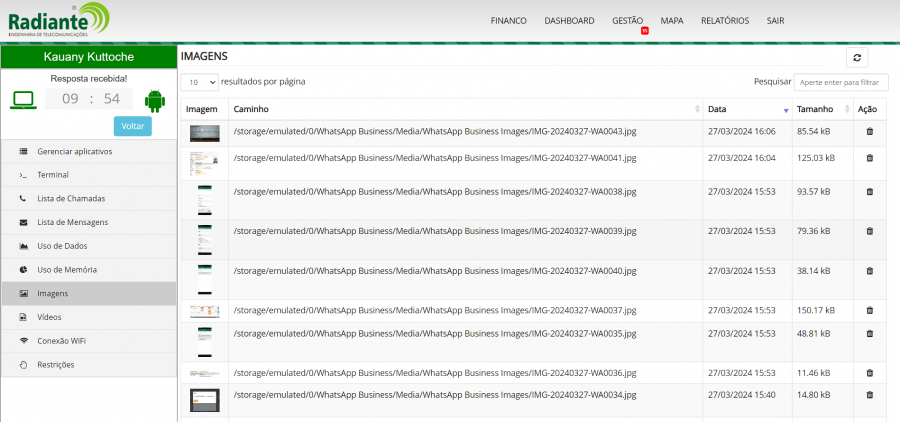
Task: Remove IMG-20240327-WA0038.jpg using its trash icon
Action: [869, 191]
